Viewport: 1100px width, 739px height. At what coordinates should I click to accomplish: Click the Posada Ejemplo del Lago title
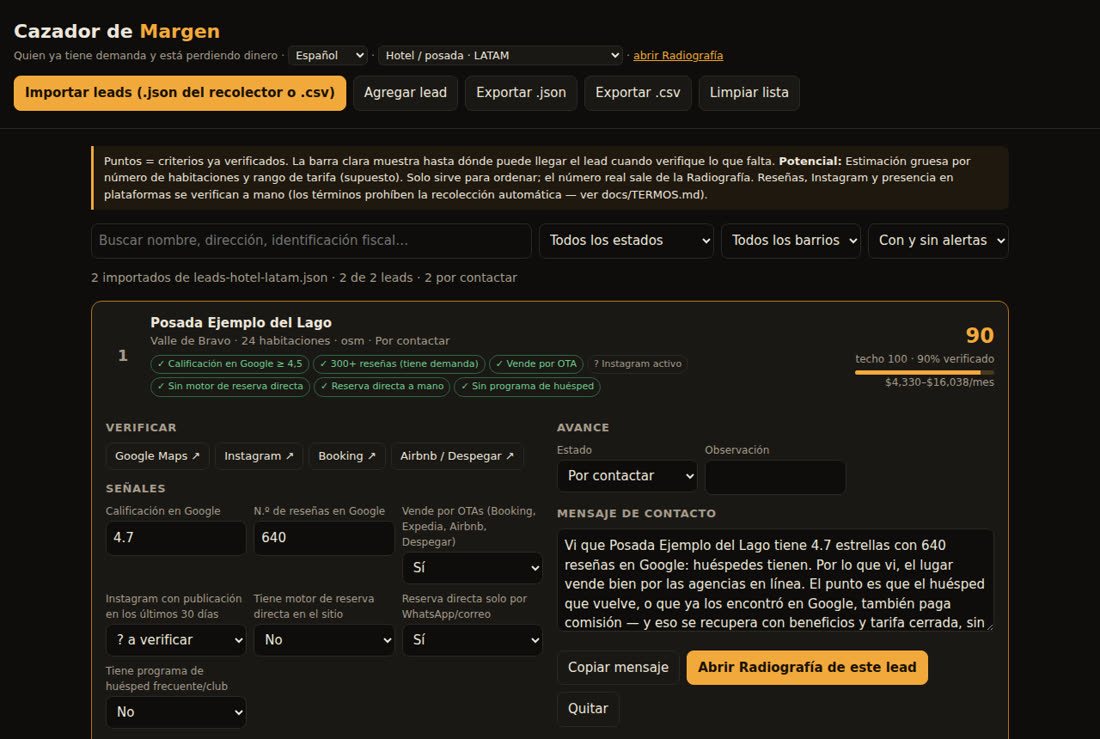click(241, 323)
